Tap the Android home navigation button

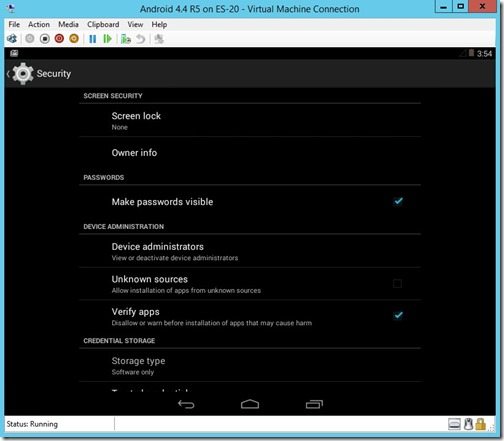[250, 404]
